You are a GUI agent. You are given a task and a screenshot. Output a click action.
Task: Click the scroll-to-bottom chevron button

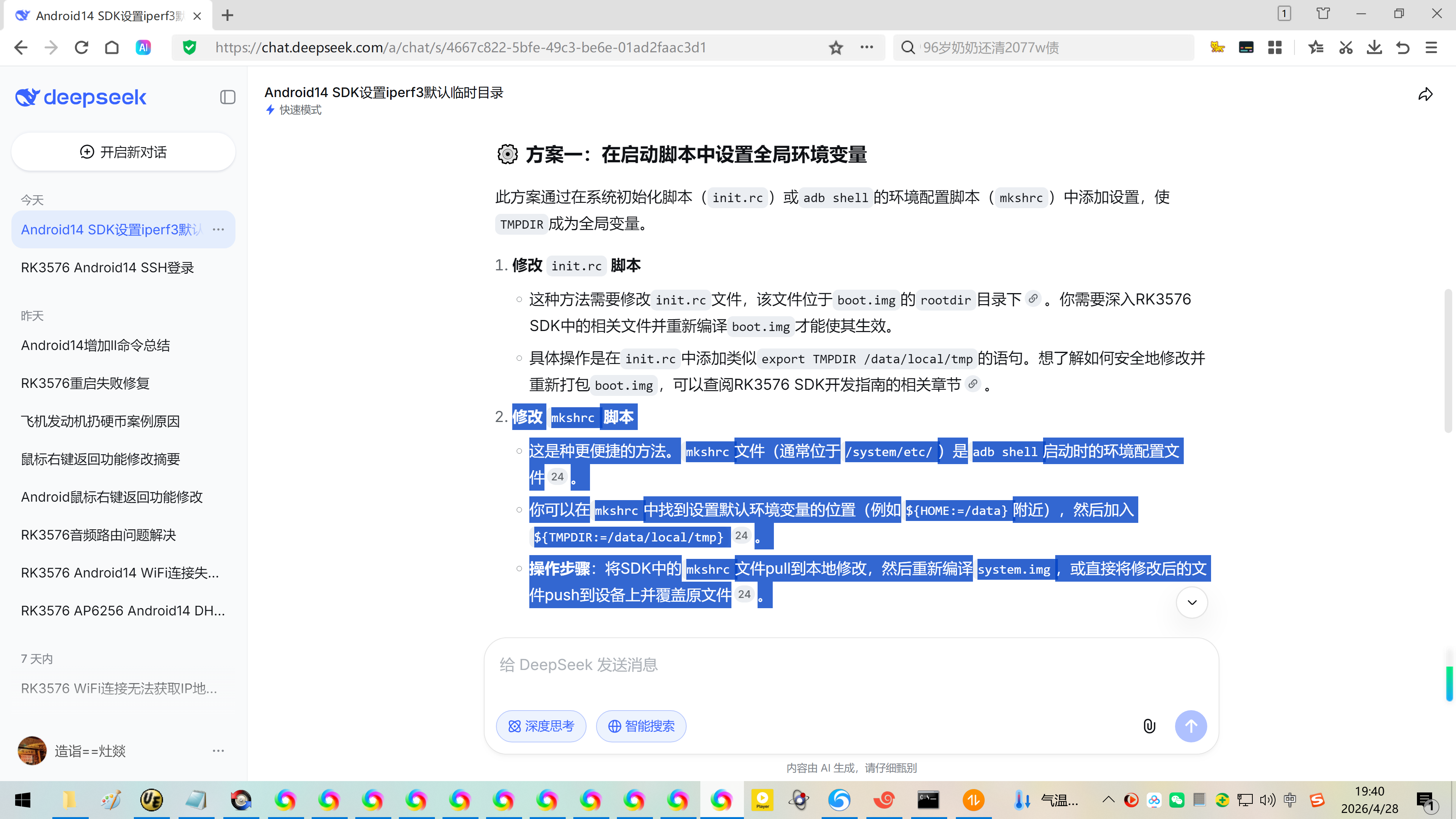tap(1191, 602)
